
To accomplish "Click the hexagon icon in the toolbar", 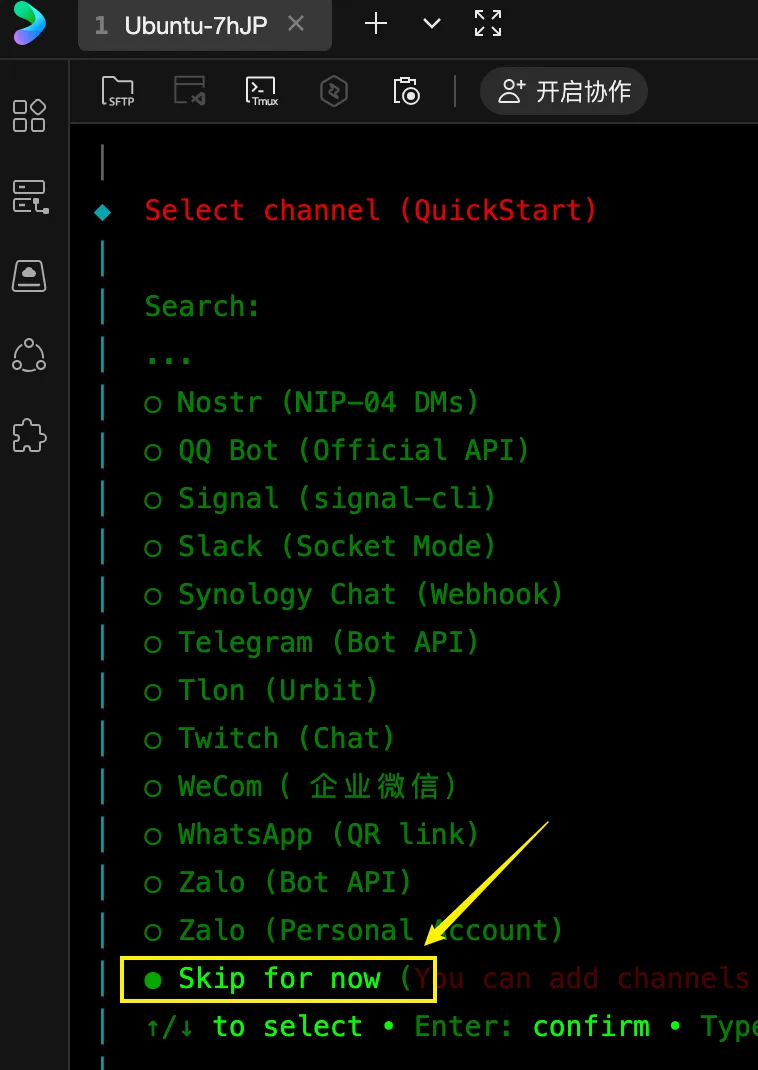I will coord(333,92).
